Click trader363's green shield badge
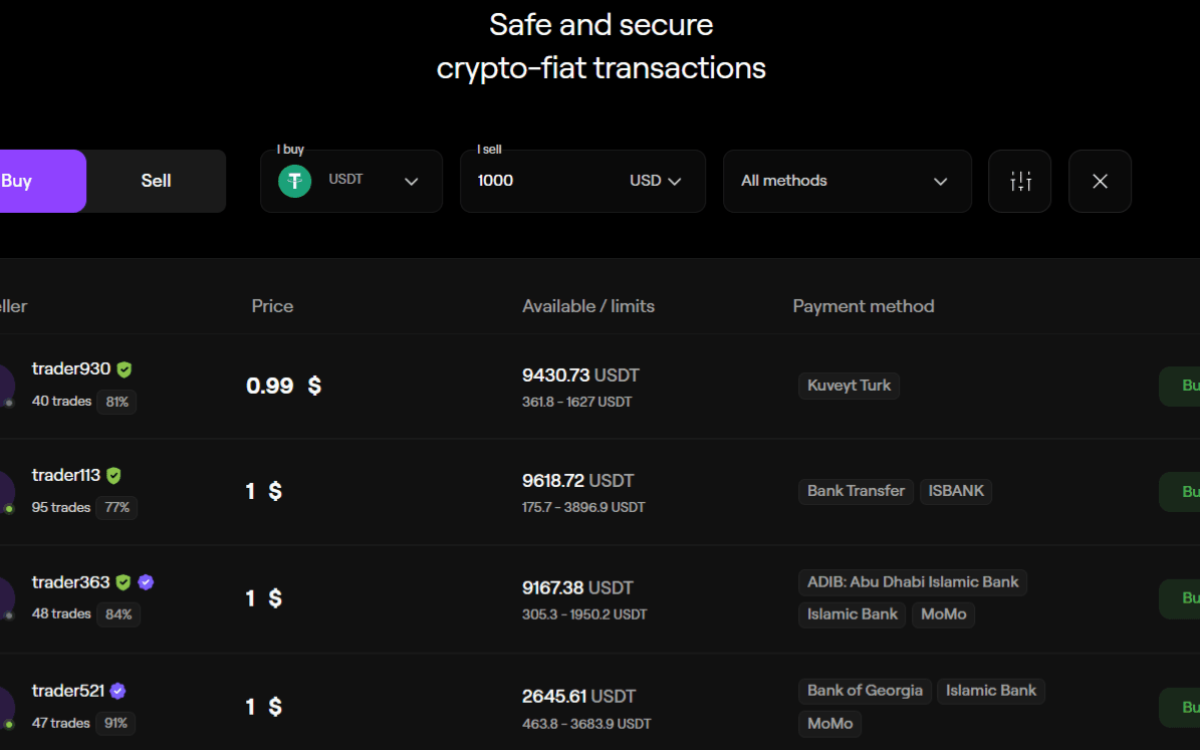The height and width of the screenshot is (750, 1200). pos(123,582)
